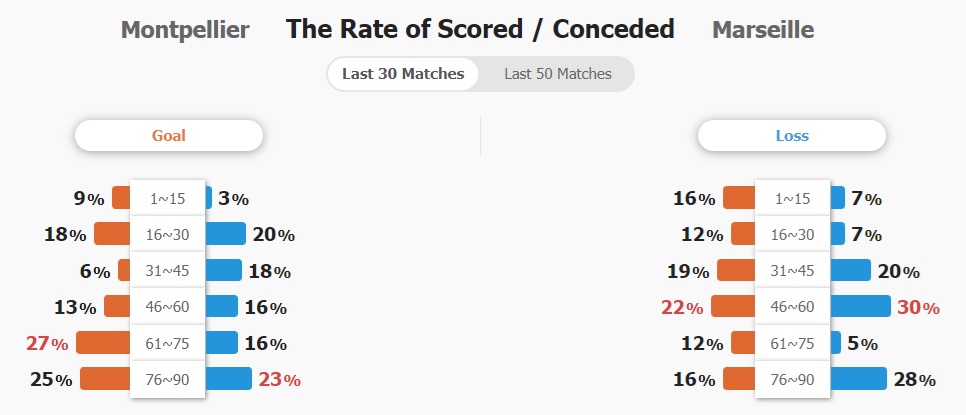Select the Last 30 Matches tab
Image resolution: width=966 pixels, height=415 pixels.
(x=403, y=75)
